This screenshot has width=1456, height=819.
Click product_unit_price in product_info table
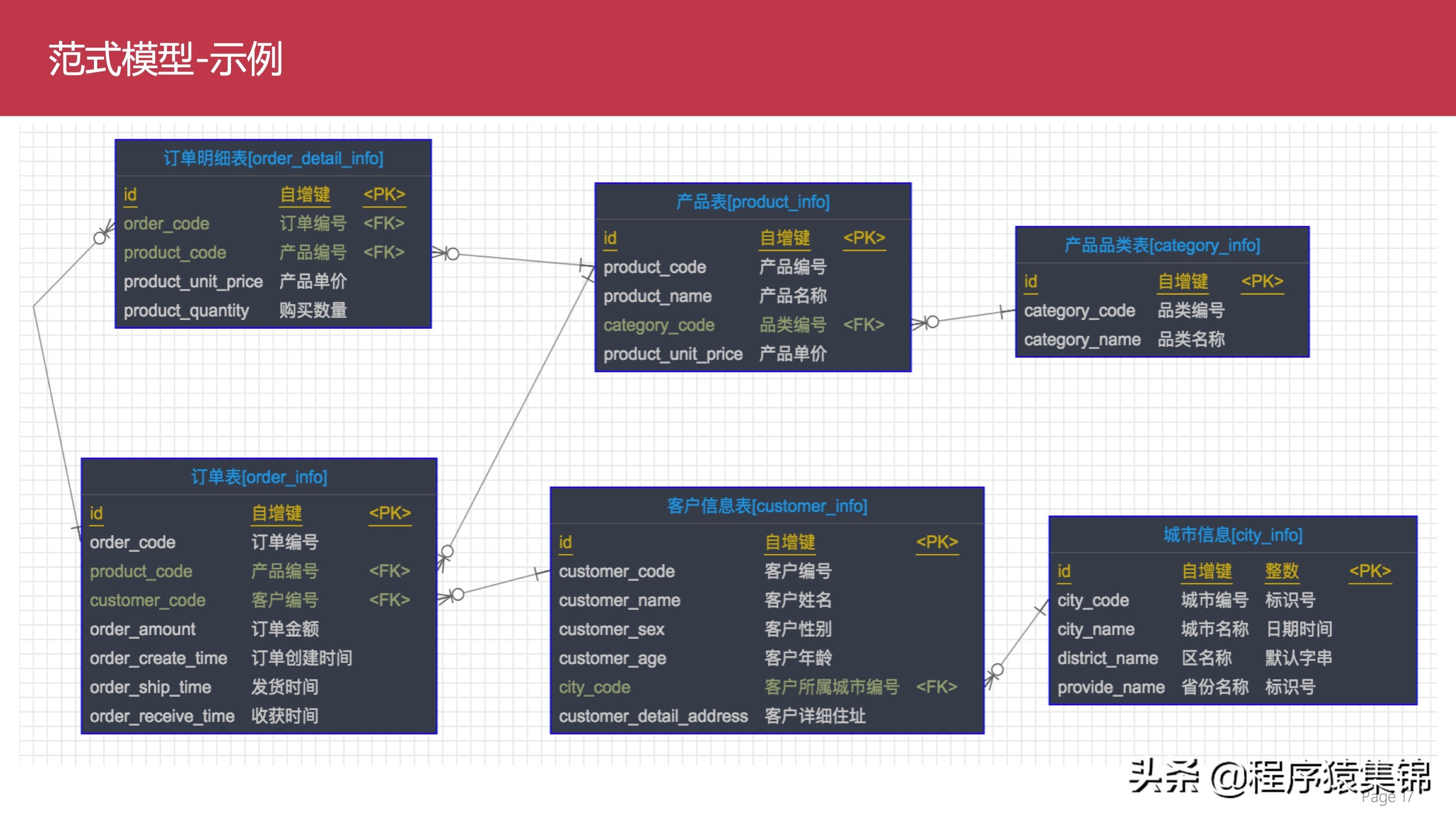click(x=673, y=354)
